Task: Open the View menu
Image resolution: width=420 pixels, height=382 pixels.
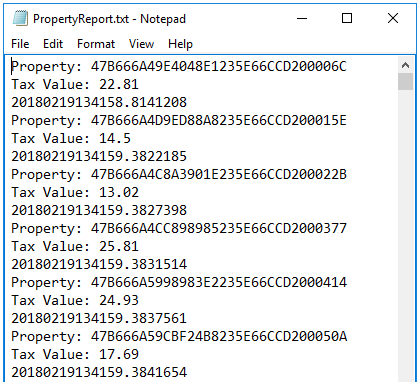Action: (141, 44)
